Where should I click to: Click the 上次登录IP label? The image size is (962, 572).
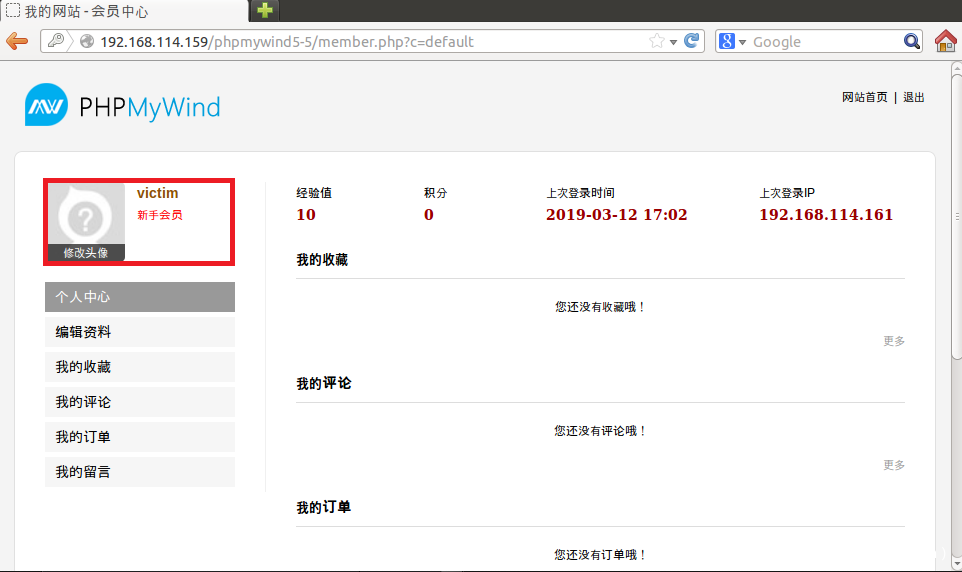(787, 193)
